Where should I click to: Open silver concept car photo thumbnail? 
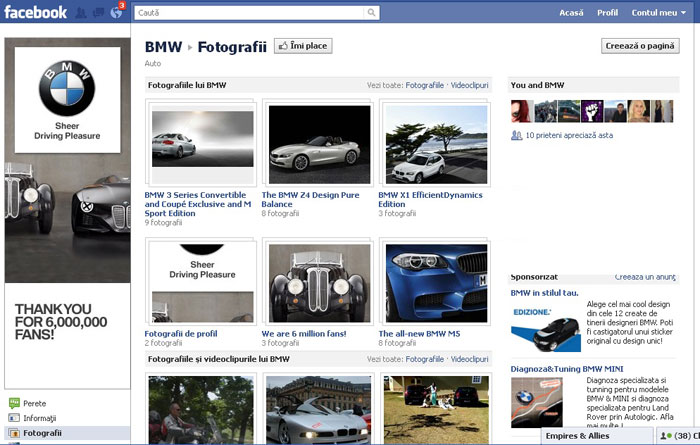coord(318,410)
